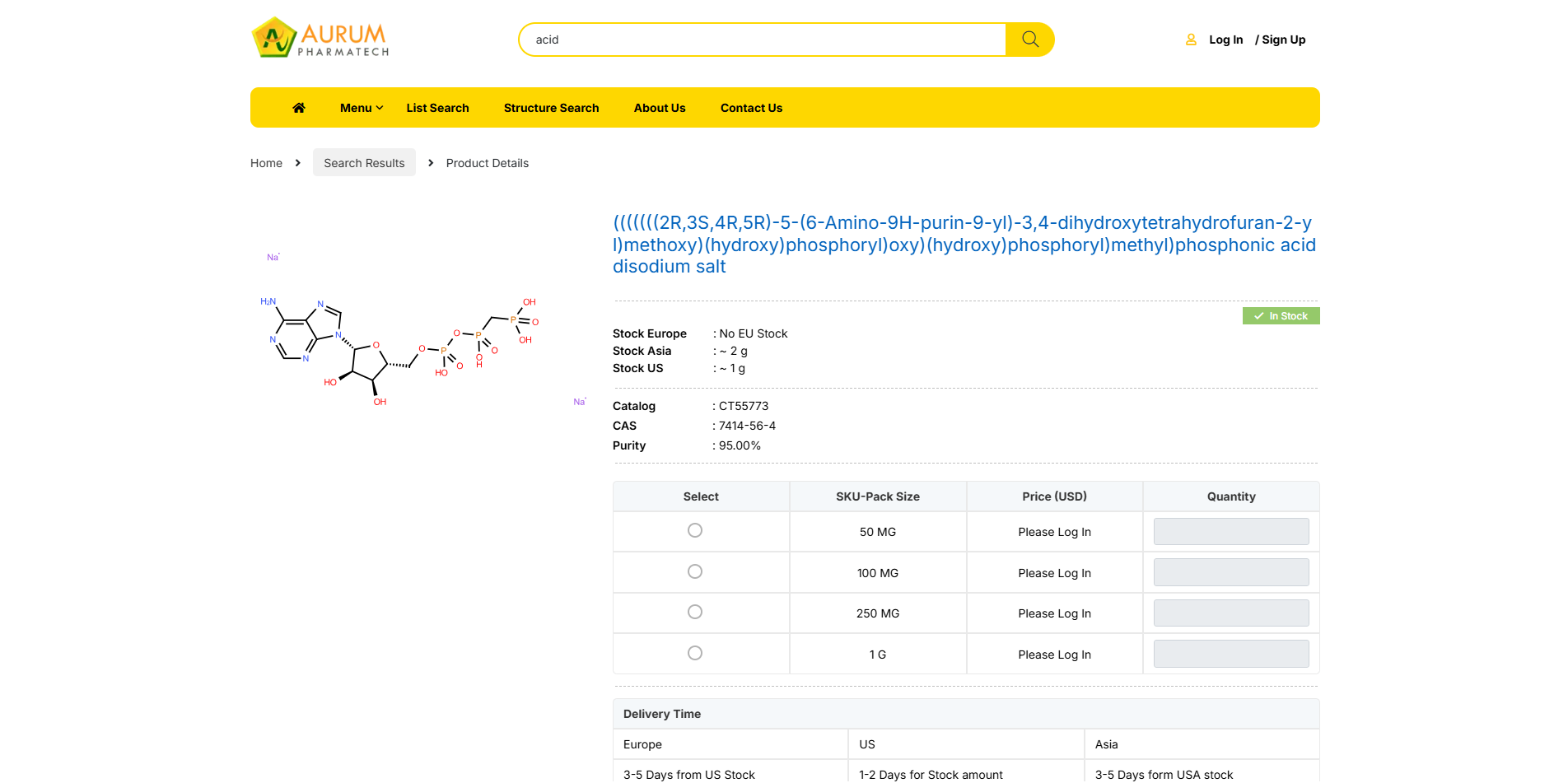Focus the search box containing 'acid'
Screen dimensions: 1568x783
click(x=762, y=40)
